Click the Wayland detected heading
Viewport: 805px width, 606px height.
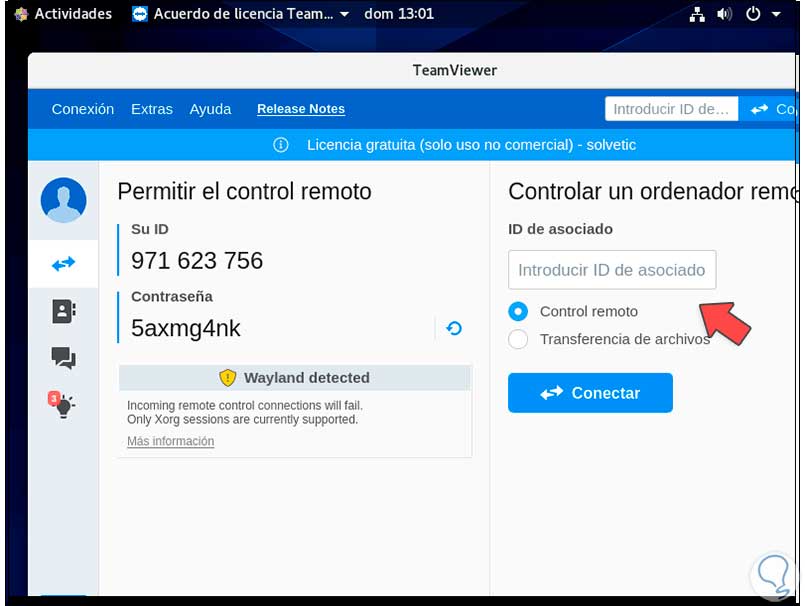[306, 377]
